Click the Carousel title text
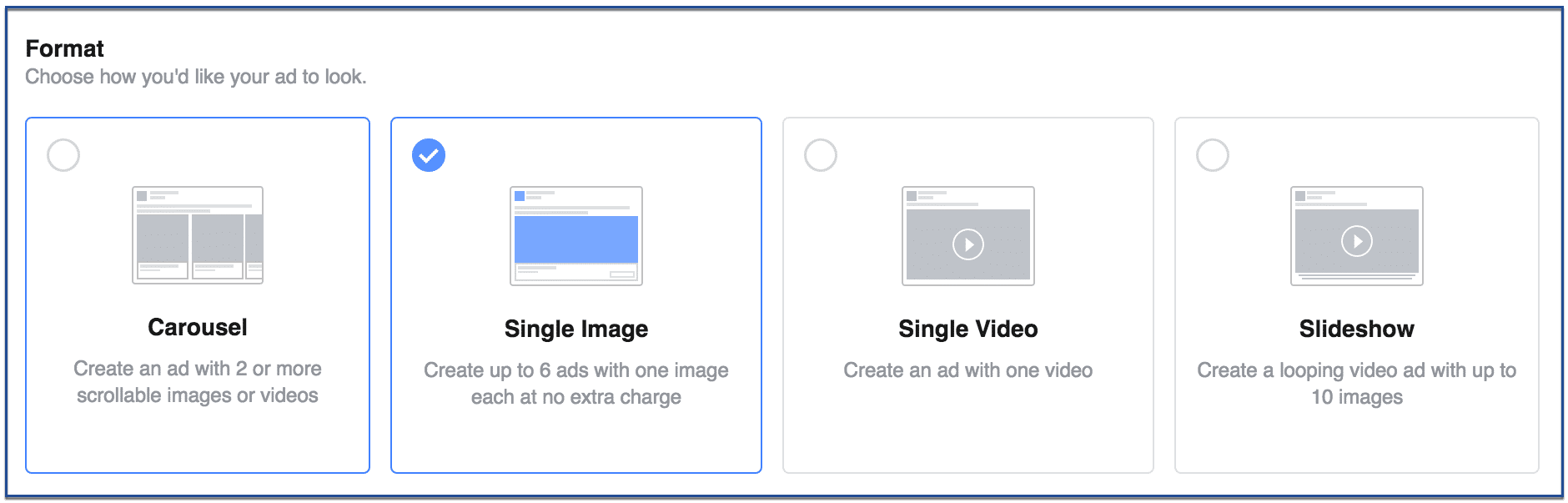The image size is (1568, 503). pyautogui.click(x=198, y=327)
